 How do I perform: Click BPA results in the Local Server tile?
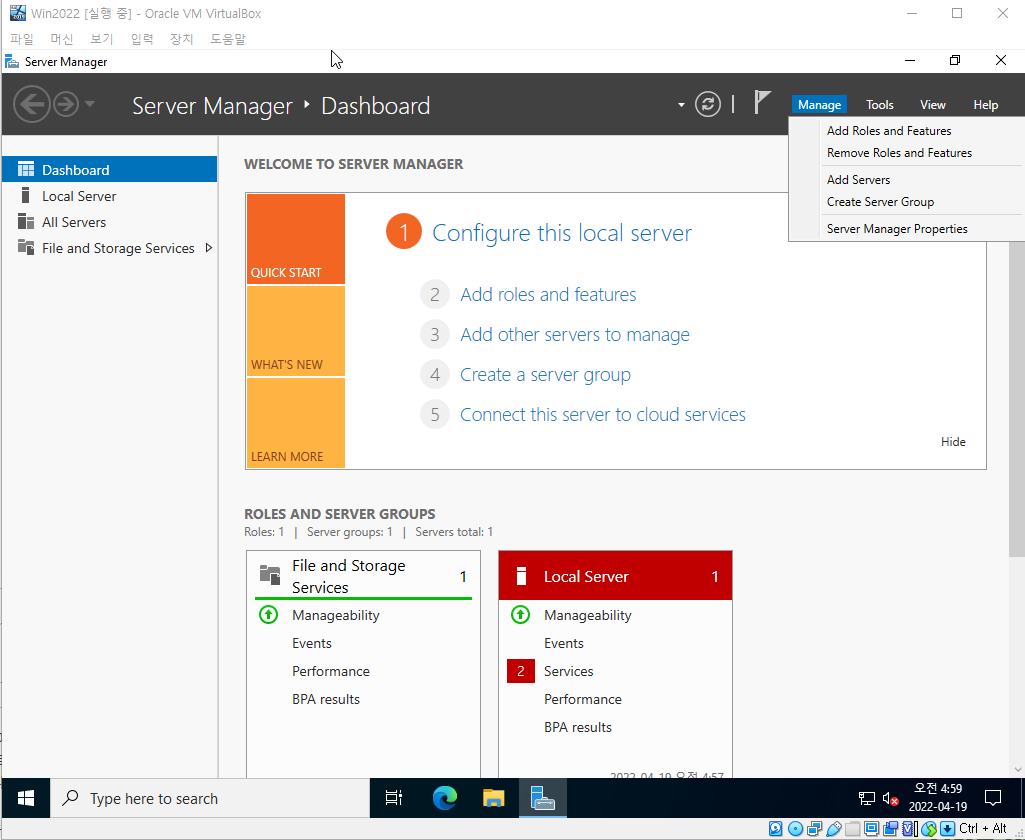click(x=578, y=728)
